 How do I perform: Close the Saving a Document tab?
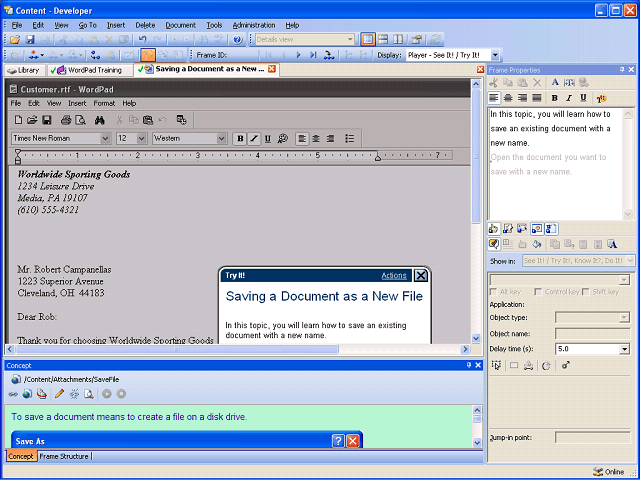coord(272,69)
